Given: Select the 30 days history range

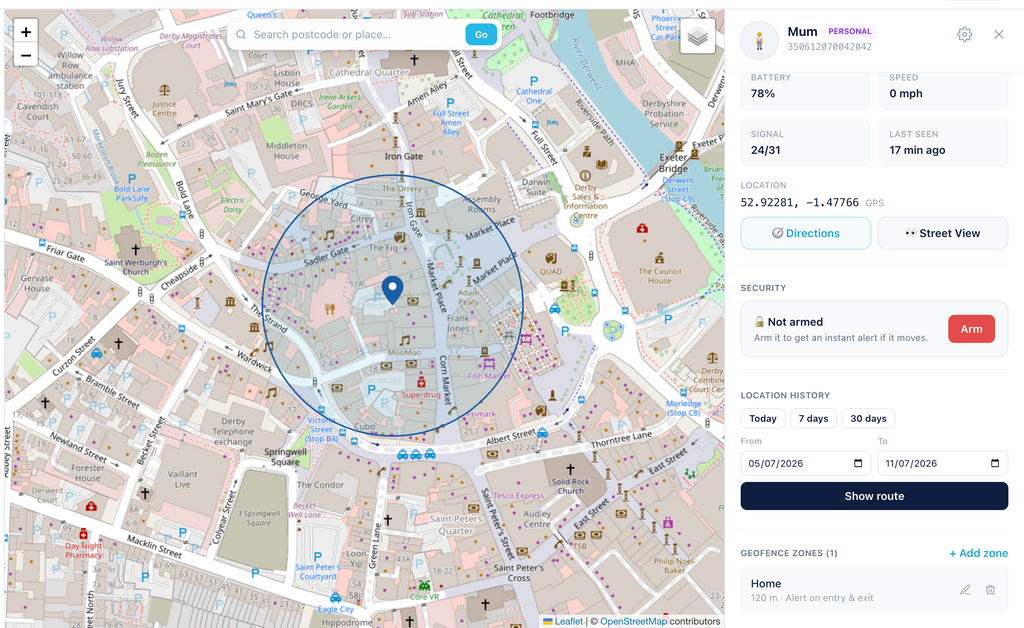Looking at the screenshot, I should click(868, 418).
